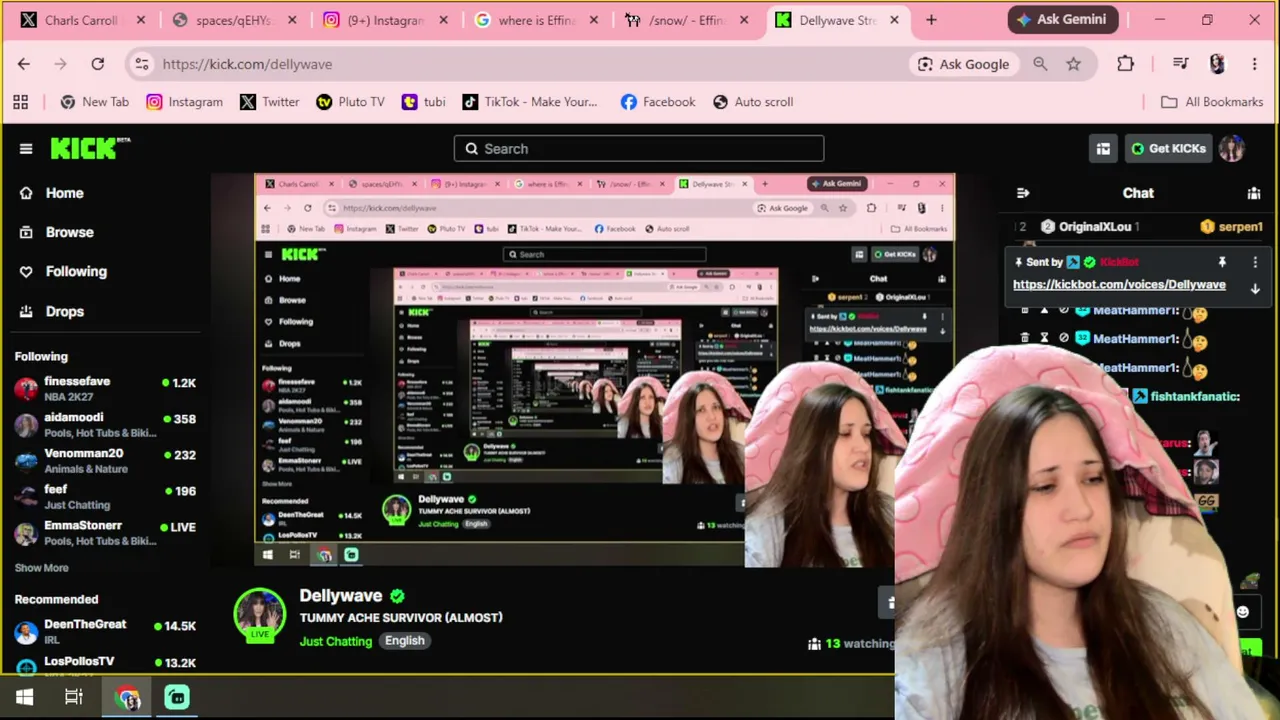Open Venomman20 channel in Following
This screenshot has width=1280, height=720.
tap(105, 461)
